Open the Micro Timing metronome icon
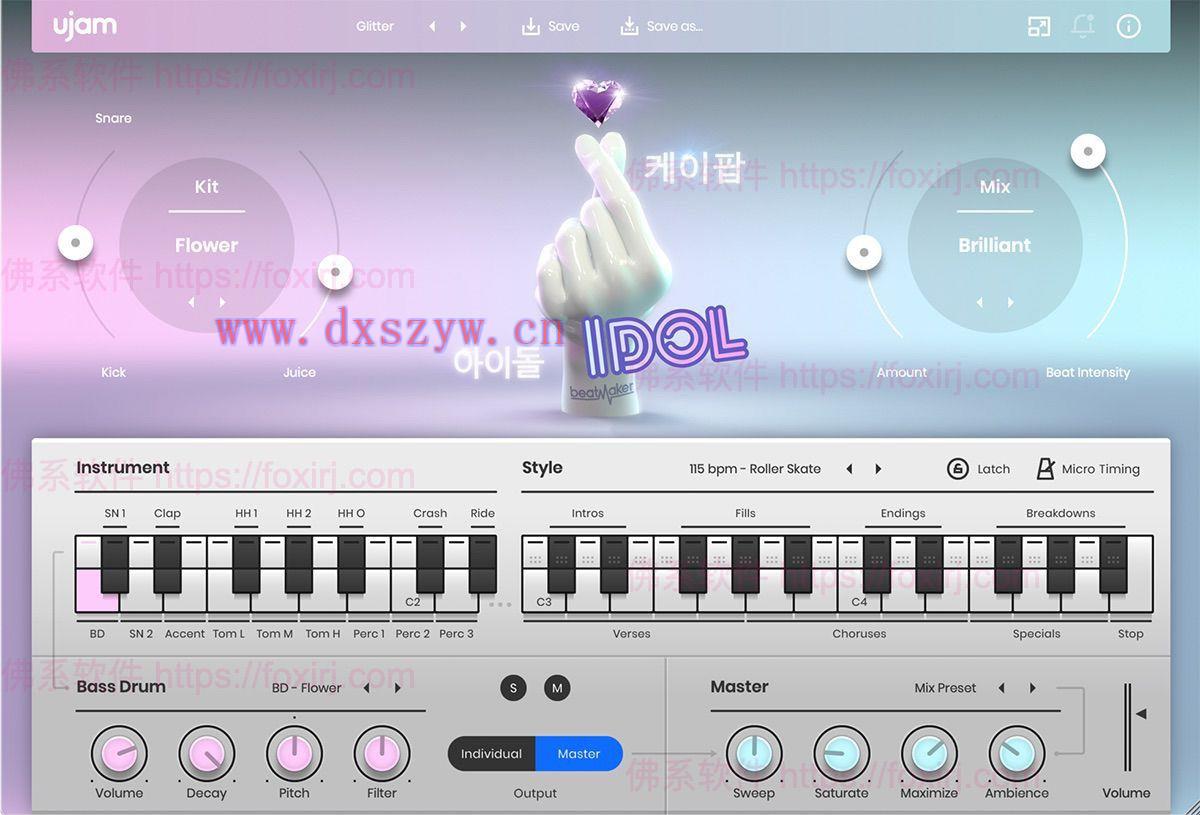The image size is (1200, 815). pos(1046,468)
